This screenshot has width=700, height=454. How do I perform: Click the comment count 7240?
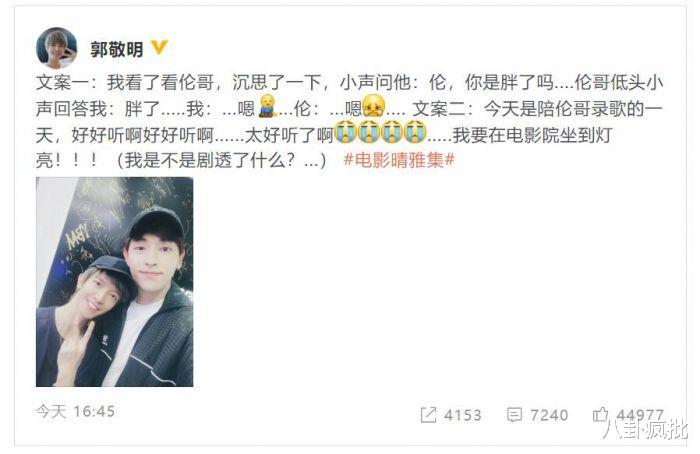point(549,415)
